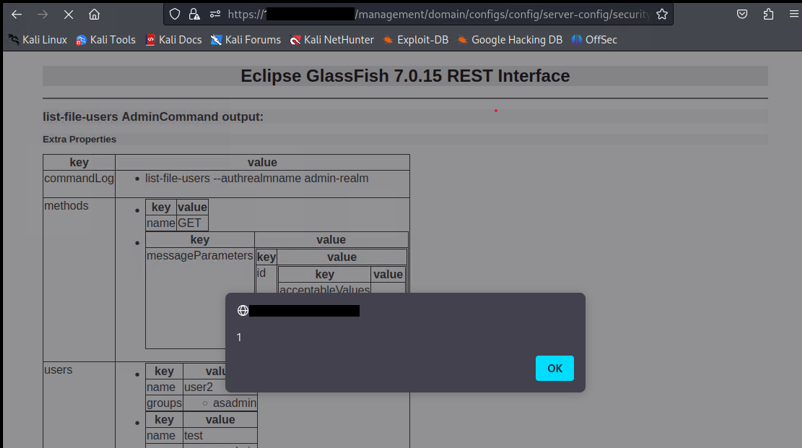
Task: Click the Extra Properties label
Action: tap(79, 139)
